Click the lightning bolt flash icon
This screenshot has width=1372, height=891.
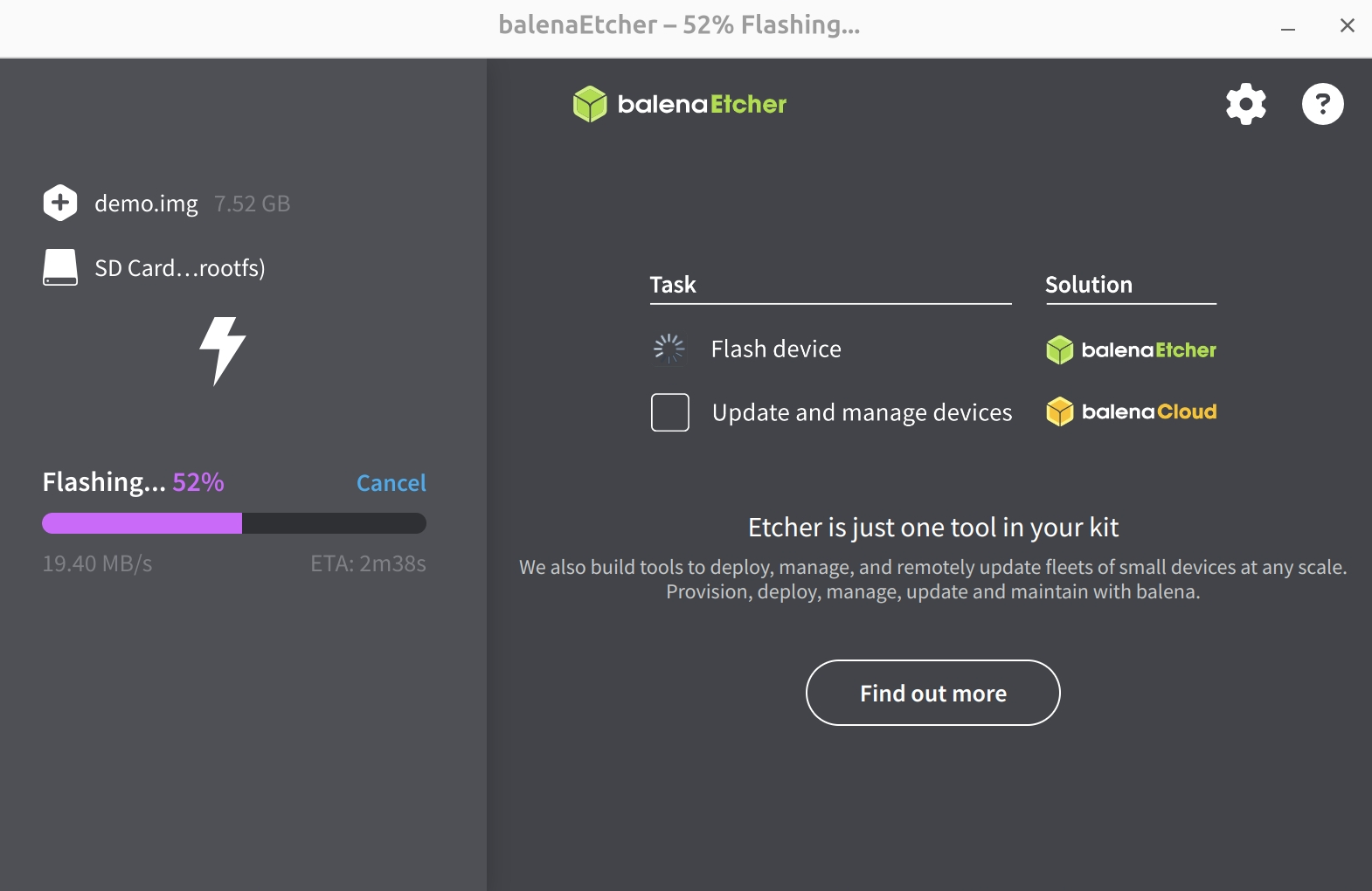pos(223,351)
